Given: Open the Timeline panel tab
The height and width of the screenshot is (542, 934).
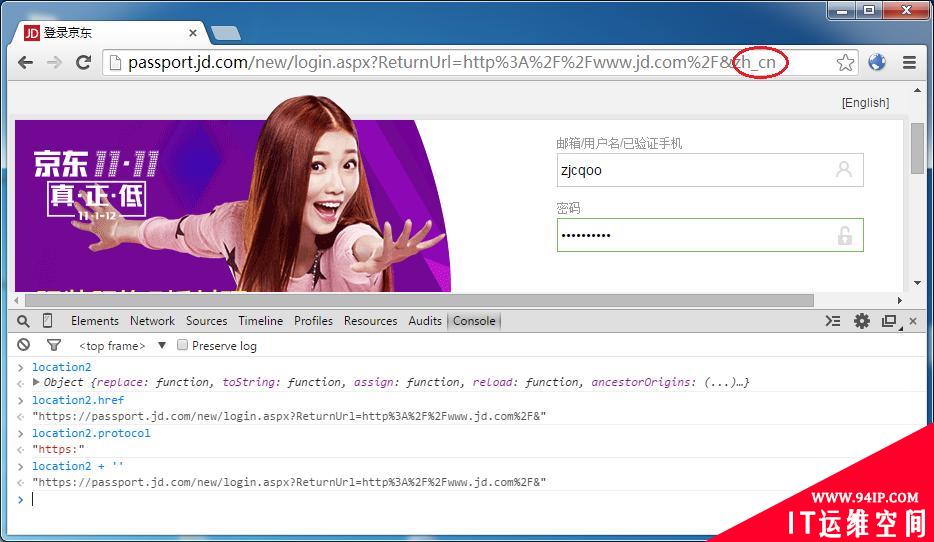Looking at the screenshot, I should tap(260, 320).
